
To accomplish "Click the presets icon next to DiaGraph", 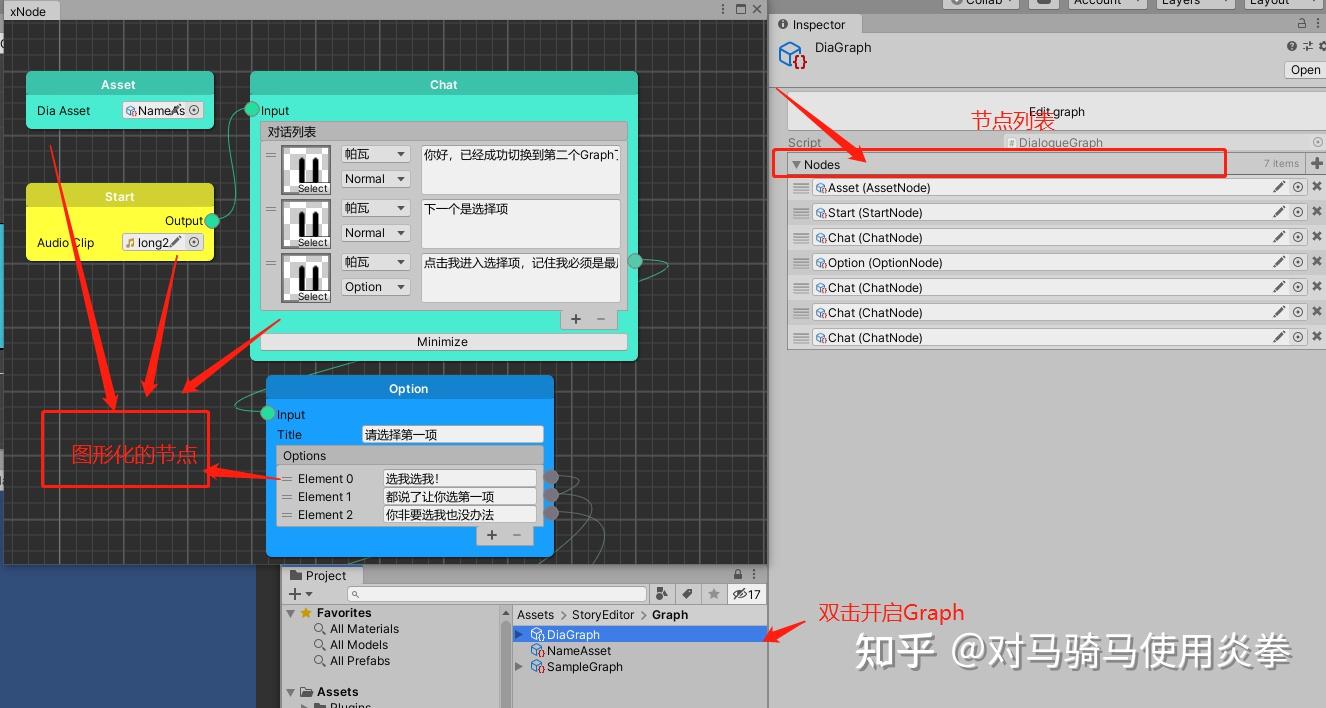I will click(x=1308, y=46).
